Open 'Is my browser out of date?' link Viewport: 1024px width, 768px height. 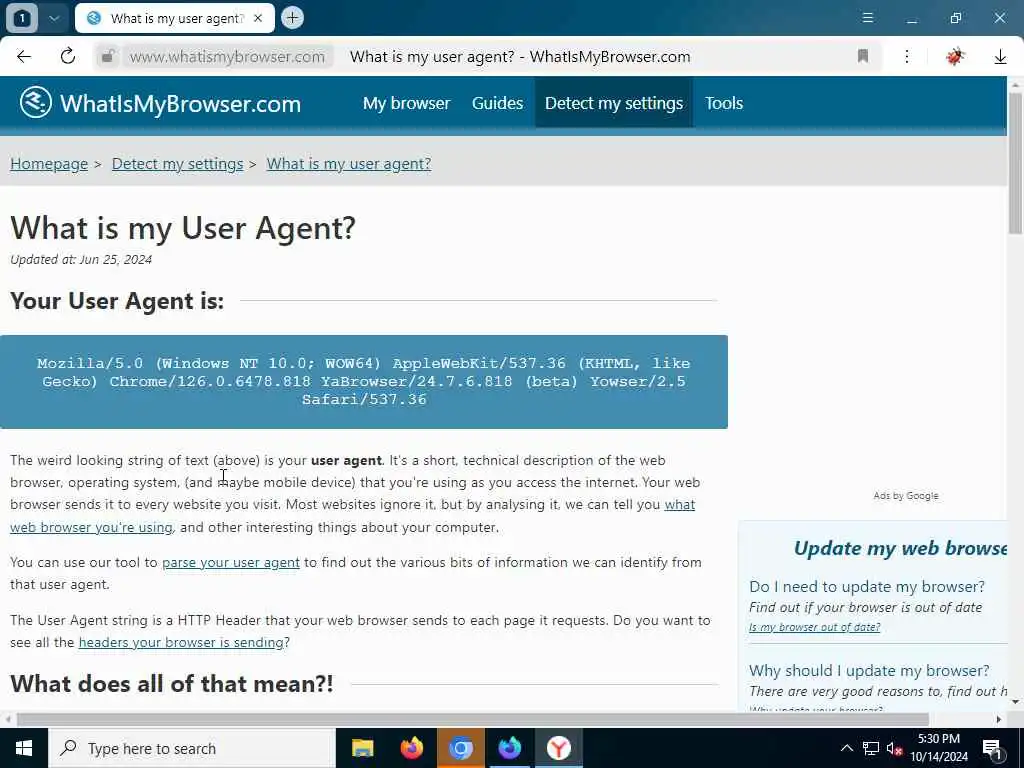(x=814, y=627)
